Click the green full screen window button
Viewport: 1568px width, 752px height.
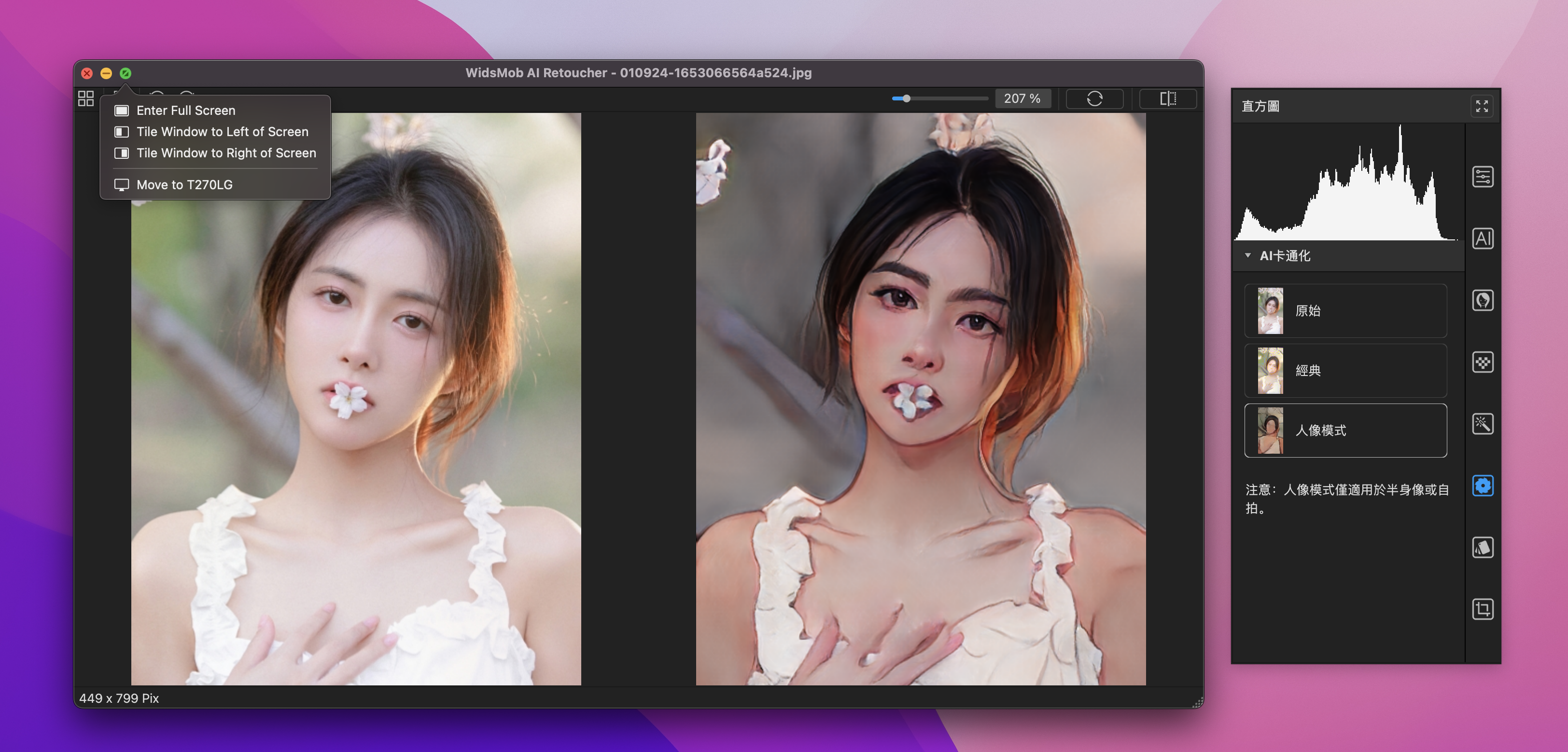tap(126, 73)
